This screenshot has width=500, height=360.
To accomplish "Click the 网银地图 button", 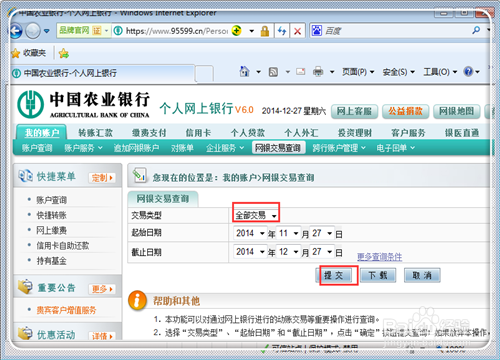I will pos(456,111).
